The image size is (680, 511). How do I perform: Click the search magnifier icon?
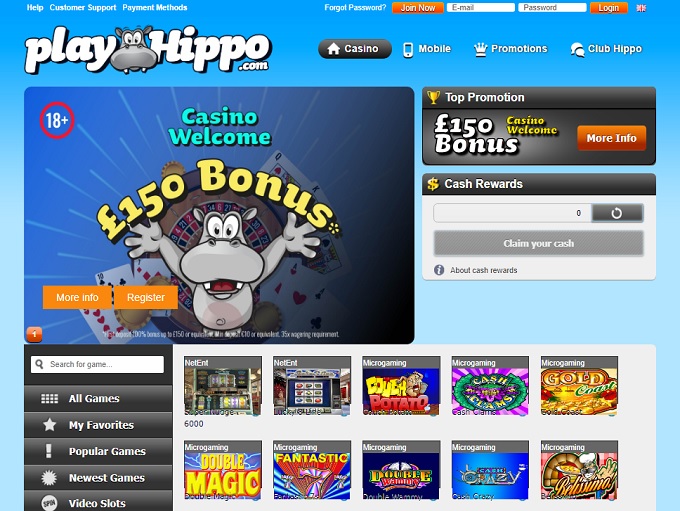tap(39, 364)
